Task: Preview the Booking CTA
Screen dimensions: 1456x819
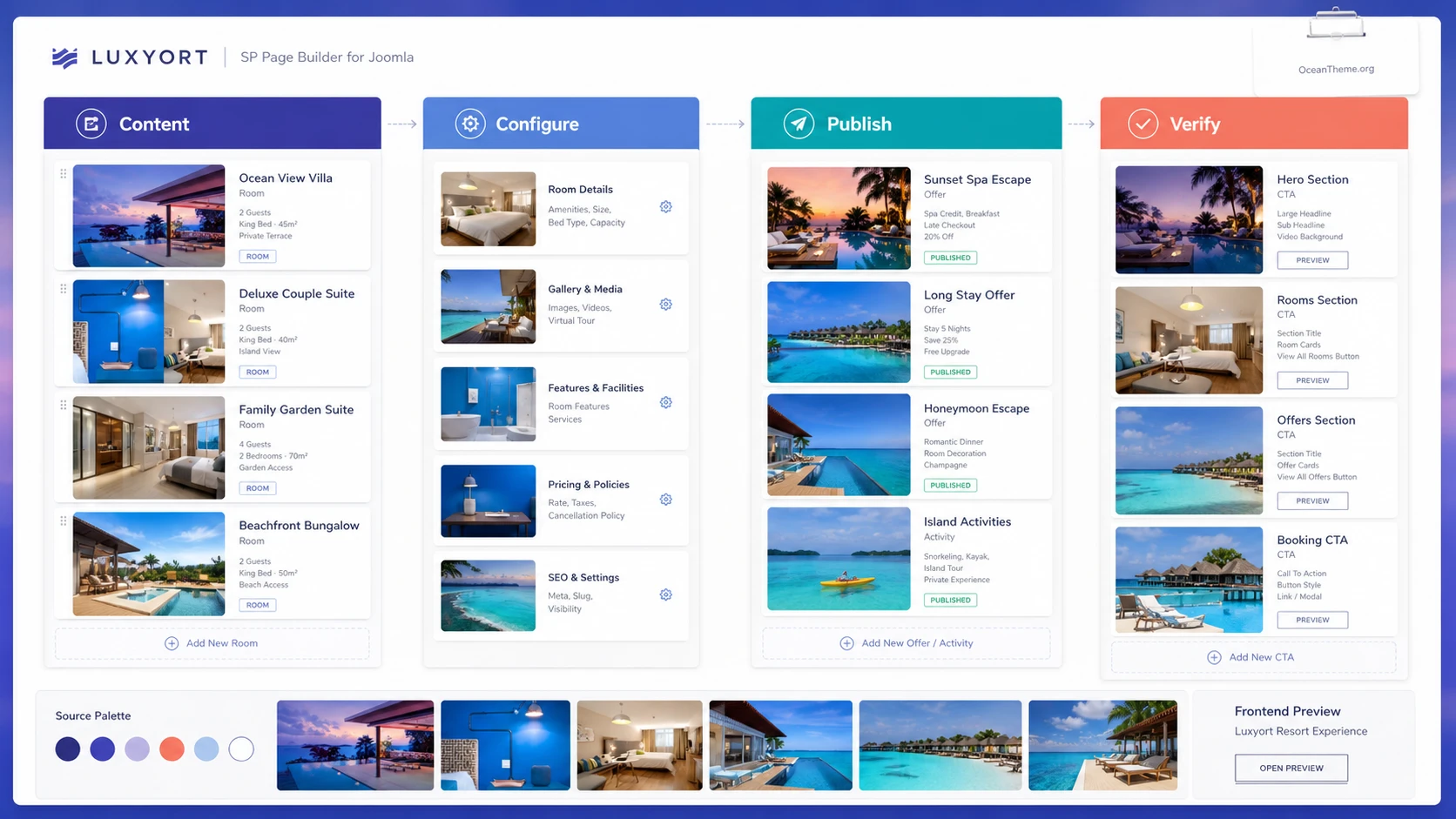Action: pos(1312,620)
